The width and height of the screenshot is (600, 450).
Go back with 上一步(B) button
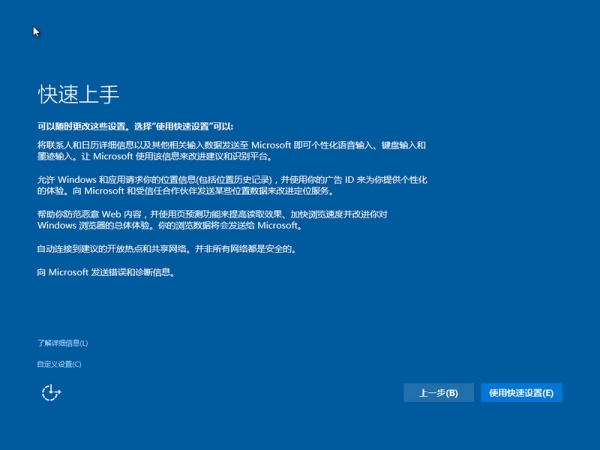click(439, 393)
